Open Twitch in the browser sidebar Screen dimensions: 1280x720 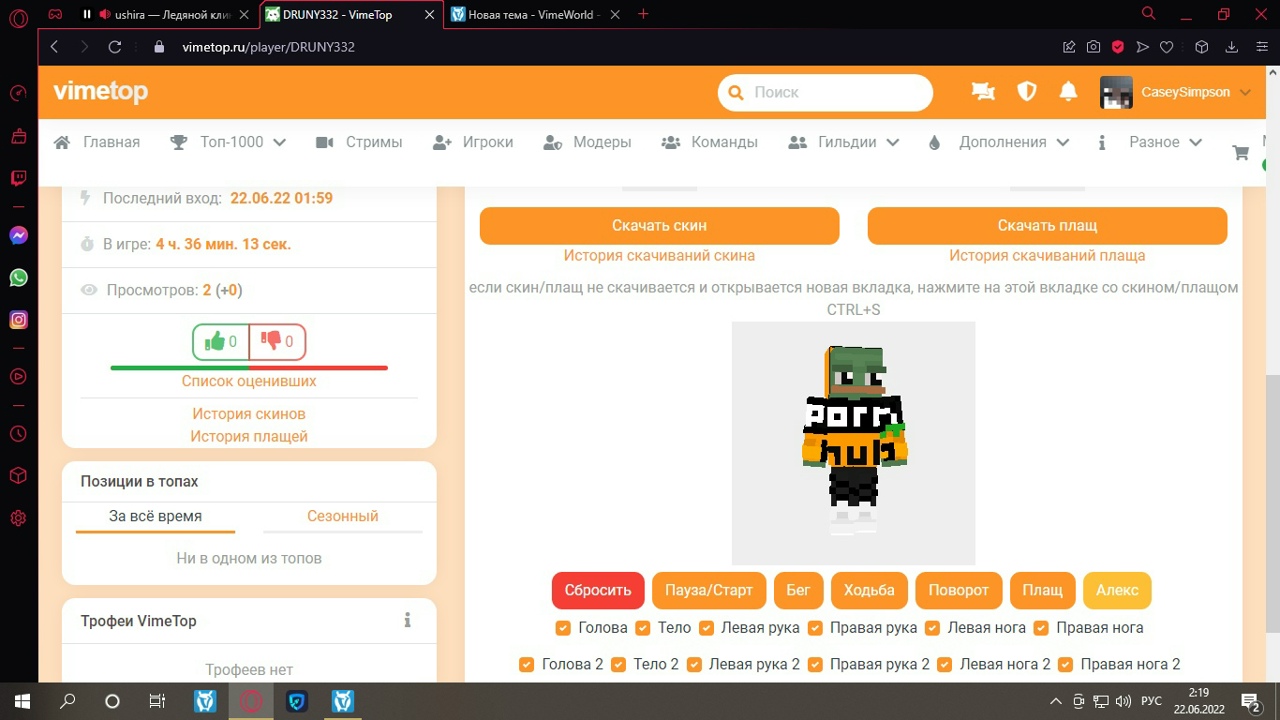point(18,179)
